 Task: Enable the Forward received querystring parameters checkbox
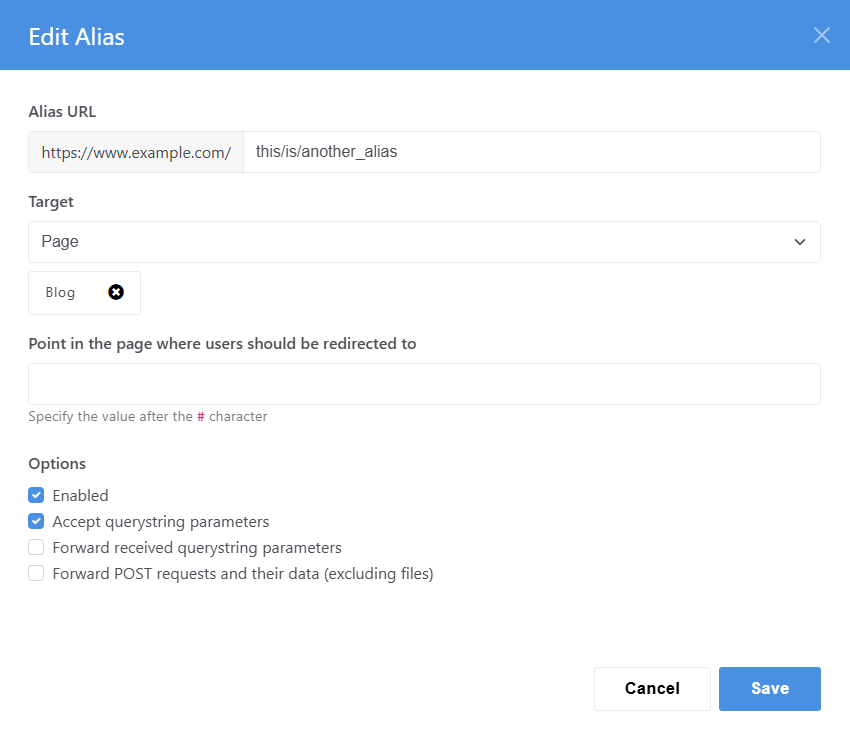[36, 547]
